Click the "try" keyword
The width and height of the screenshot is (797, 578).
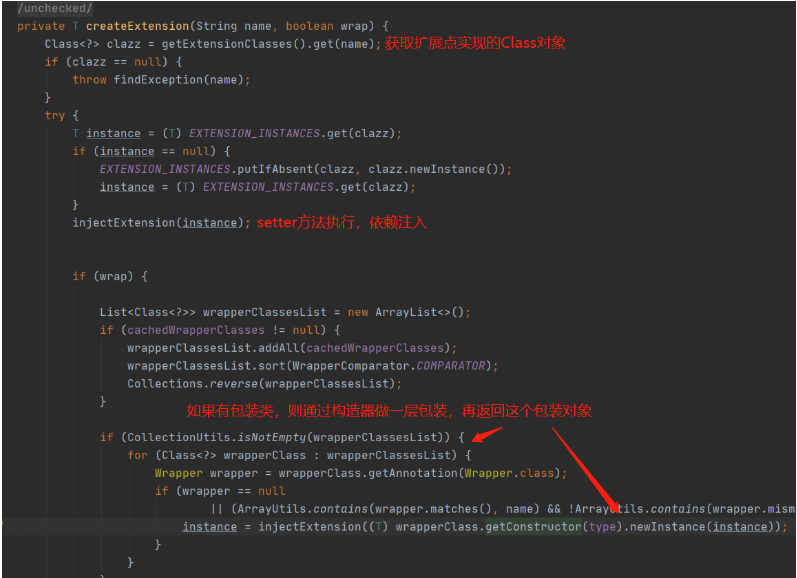(x=55, y=116)
